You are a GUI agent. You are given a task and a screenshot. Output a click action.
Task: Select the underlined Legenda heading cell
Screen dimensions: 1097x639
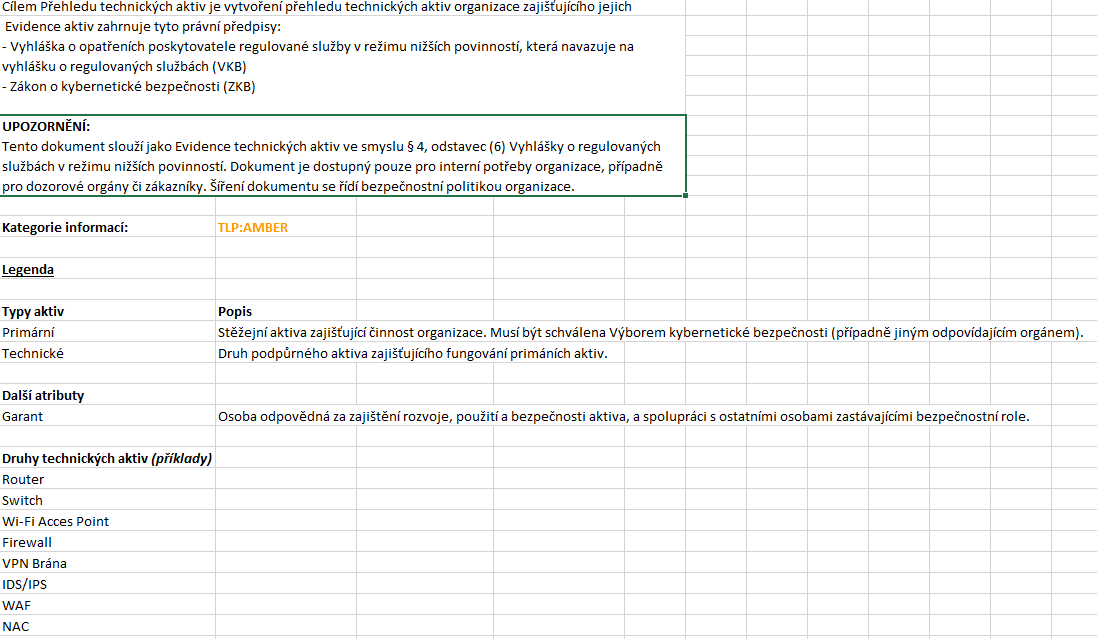coord(28,270)
